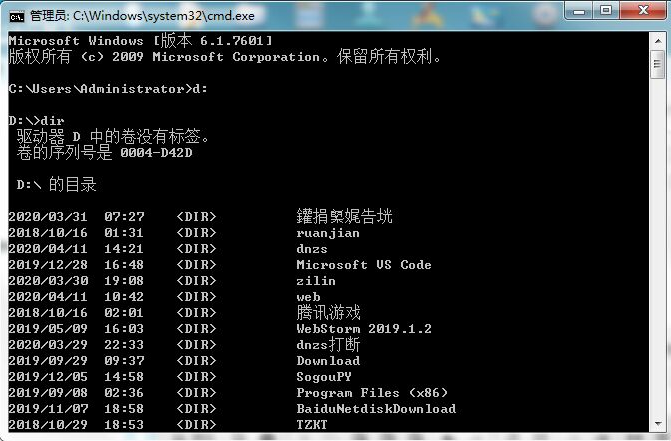
Task: Click the ruanjian directory entry
Action: 328,233
